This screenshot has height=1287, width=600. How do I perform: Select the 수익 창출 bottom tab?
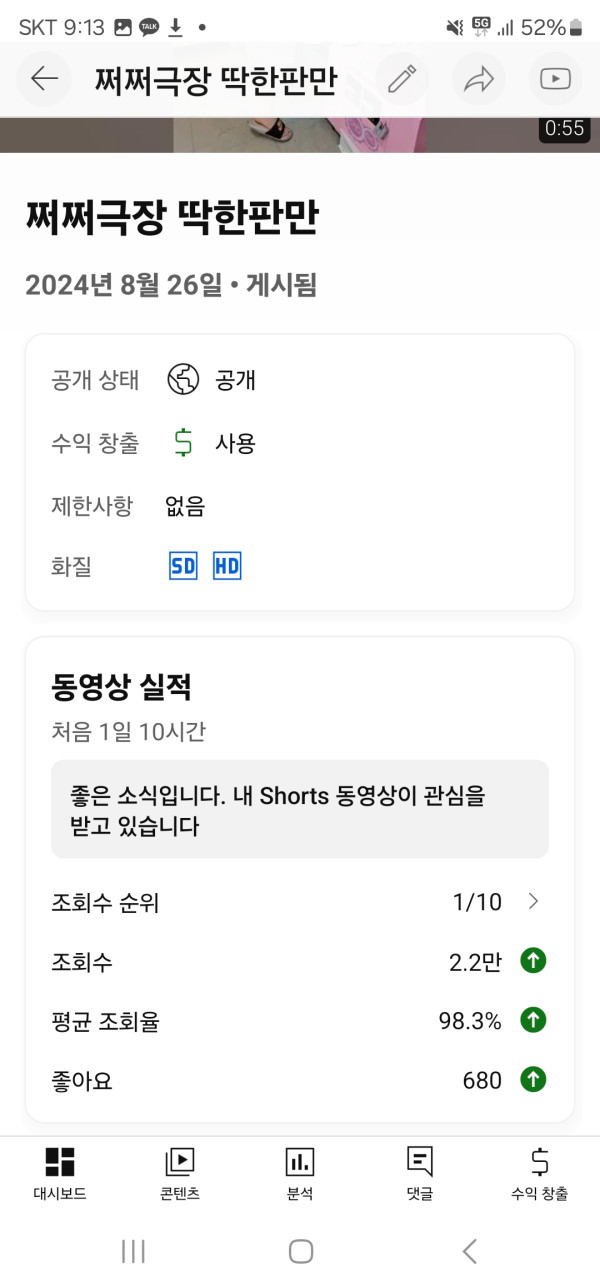tap(540, 1173)
